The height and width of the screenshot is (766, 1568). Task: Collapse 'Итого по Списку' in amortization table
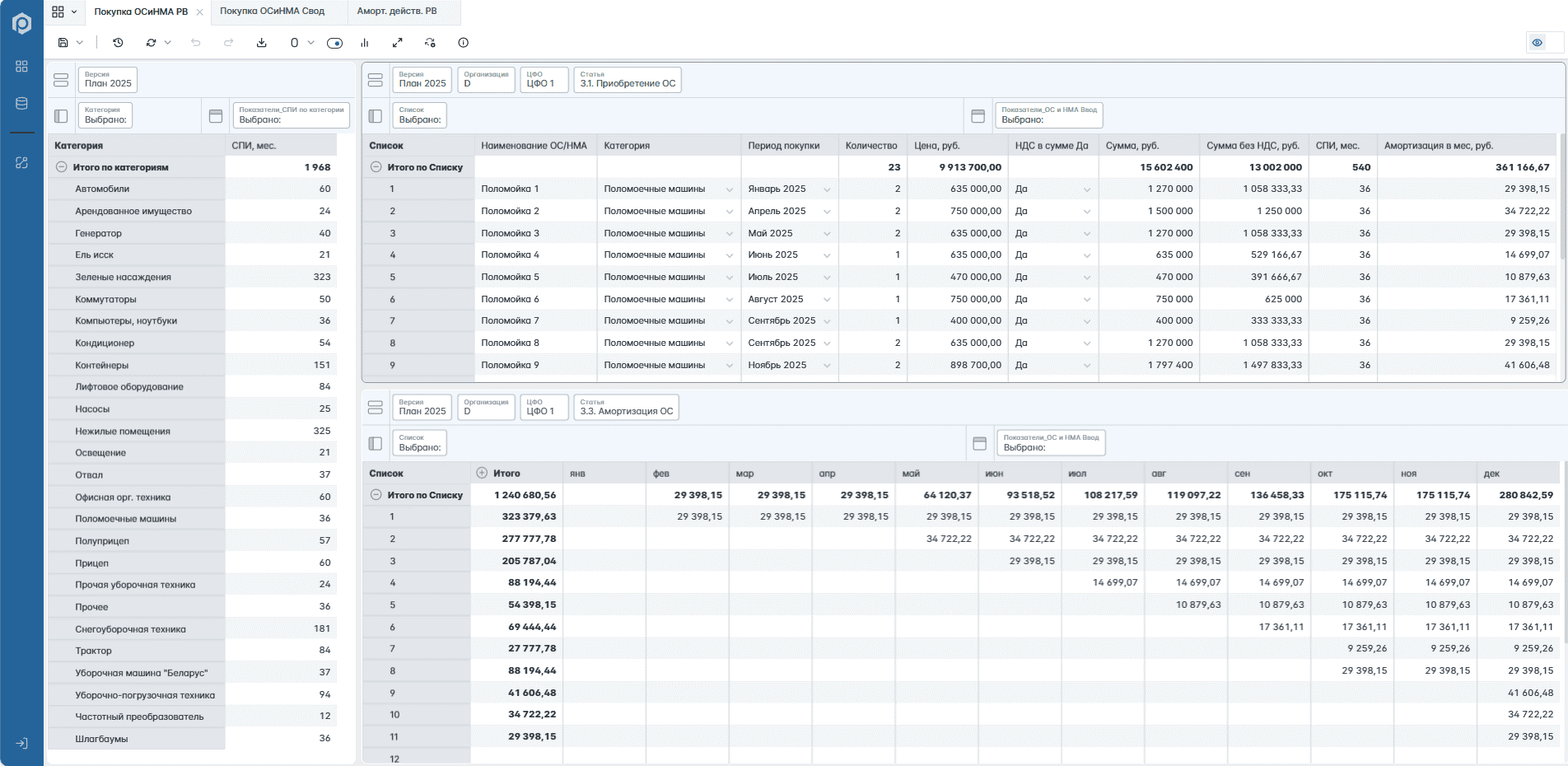(376, 495)
